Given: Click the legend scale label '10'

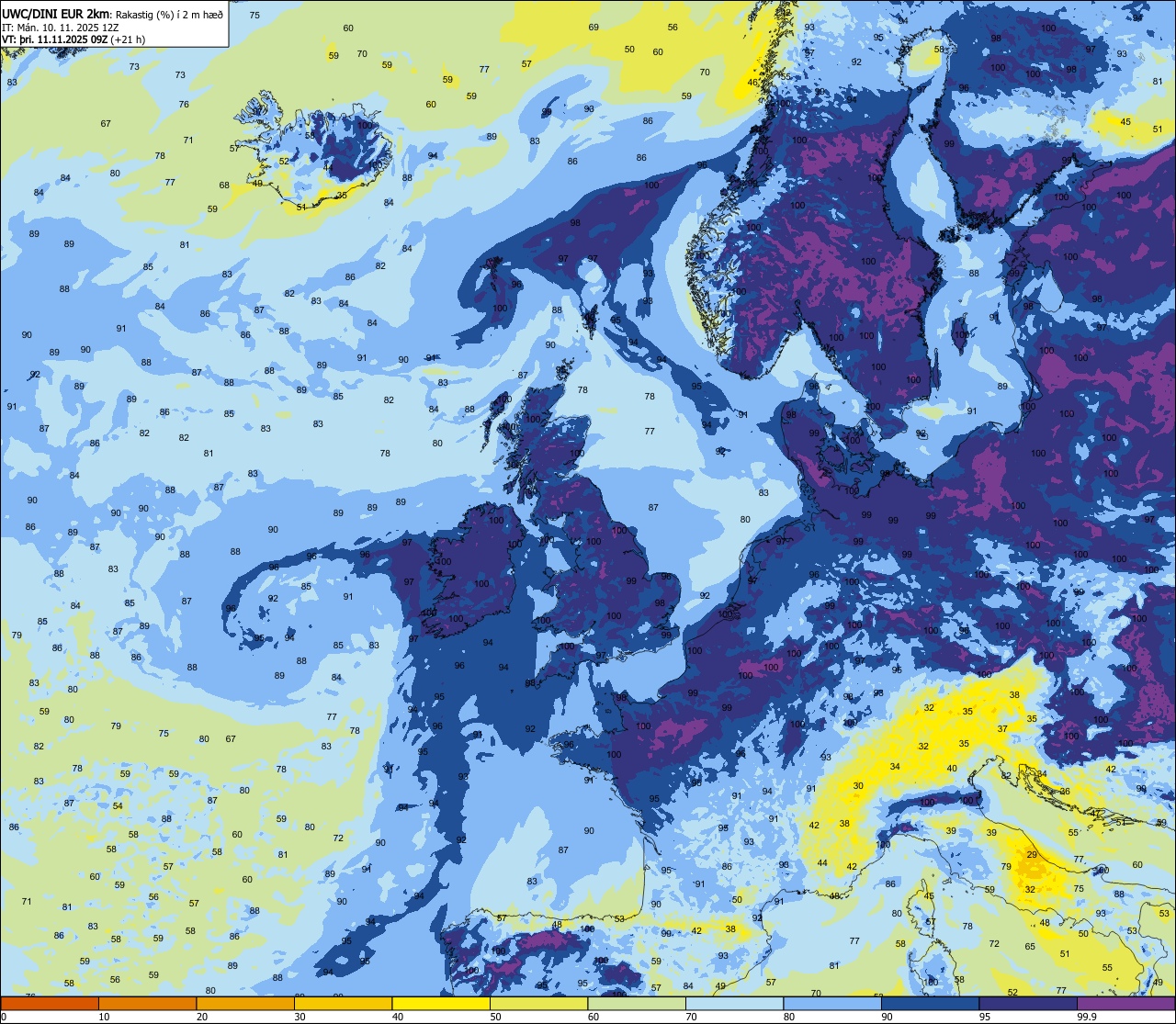Looking at the screenshot, I should [105, 1017].
